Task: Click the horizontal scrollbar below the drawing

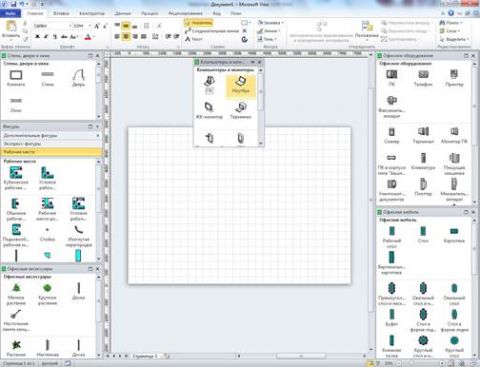Action: [x=302, y=356]
